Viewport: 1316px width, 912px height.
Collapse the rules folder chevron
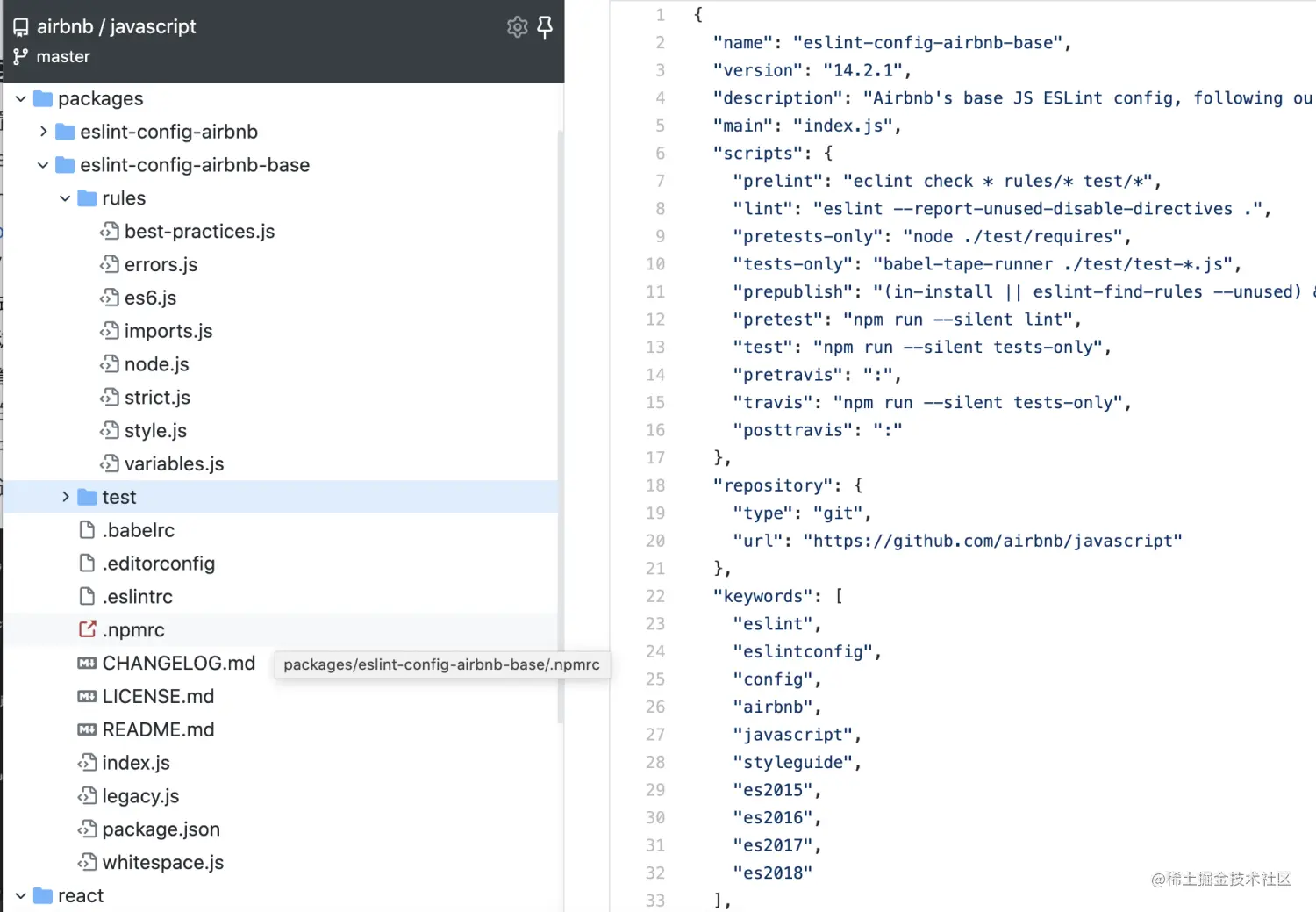(65, 198)
